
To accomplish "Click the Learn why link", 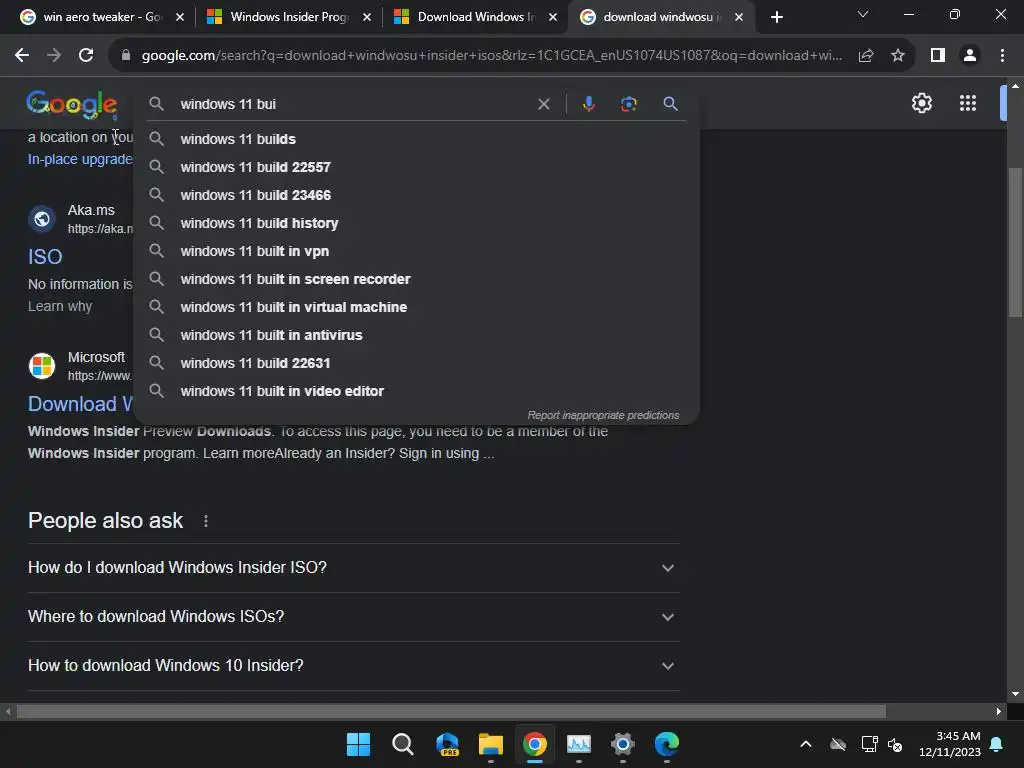I will pyautogui.click(x=60, y=306).
